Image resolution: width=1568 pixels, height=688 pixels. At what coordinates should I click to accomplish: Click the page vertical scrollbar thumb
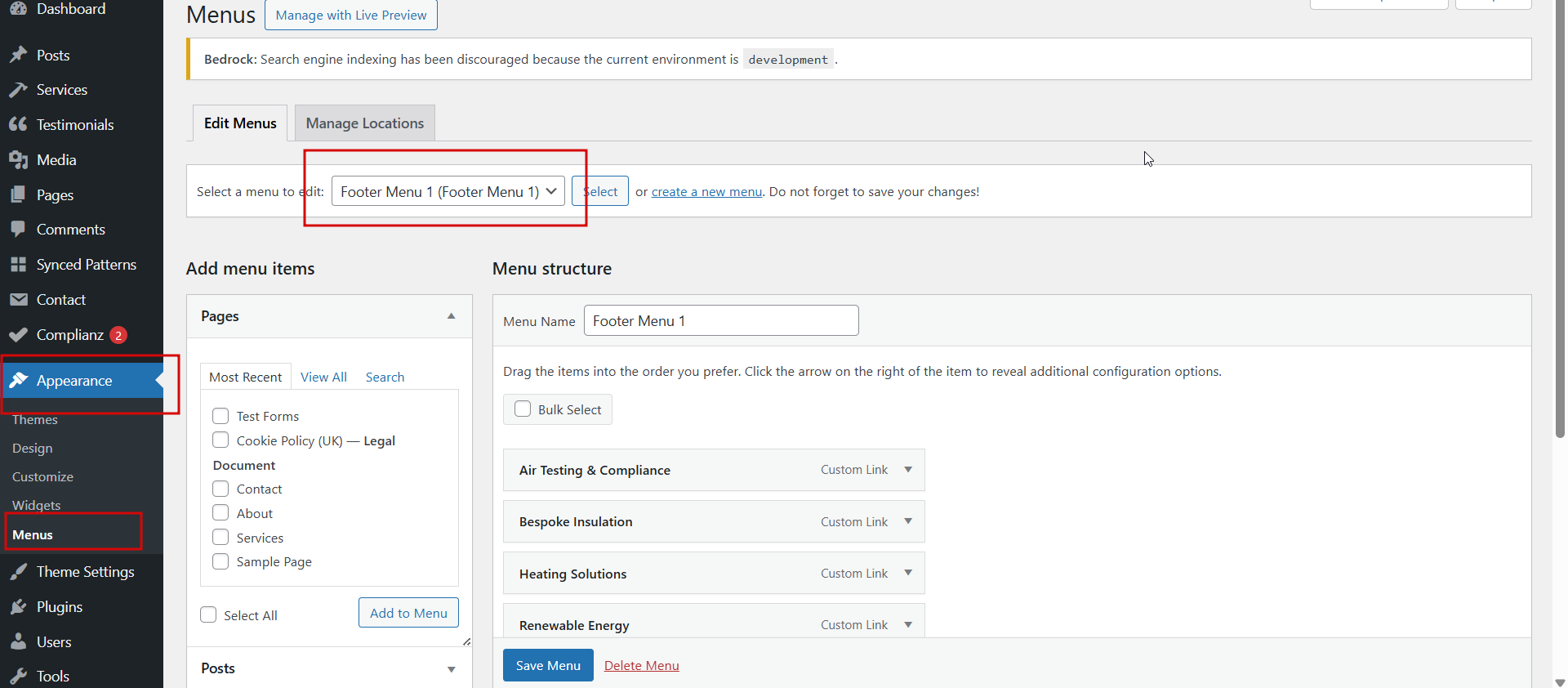1560,221
